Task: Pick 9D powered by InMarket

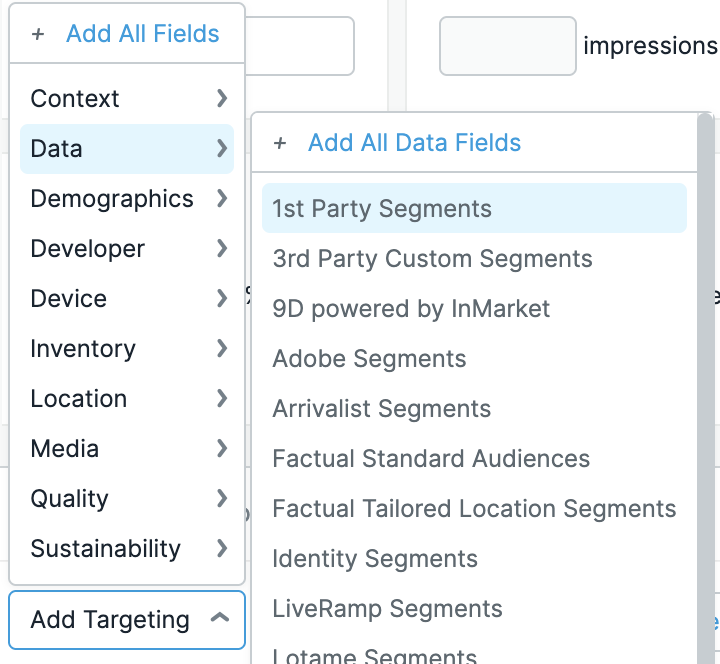Action: click(x=411, y=309)
